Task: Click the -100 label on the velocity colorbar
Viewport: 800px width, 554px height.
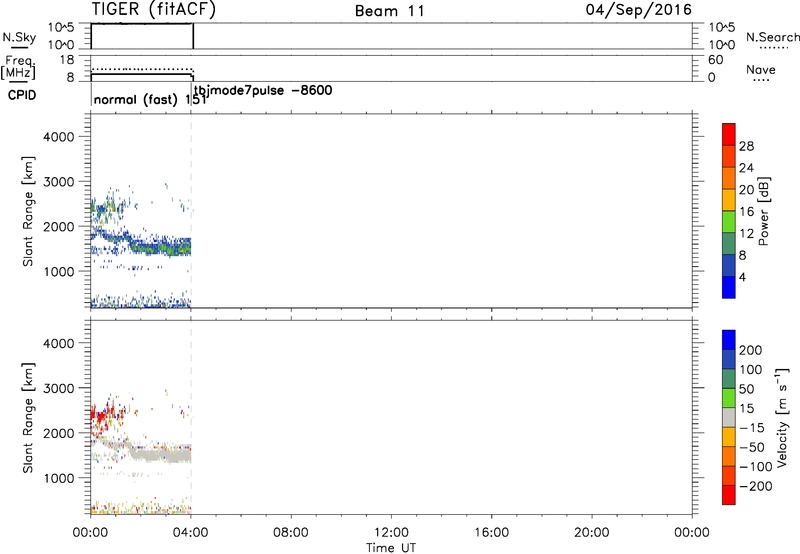Action: pyautogui.click(x=756, y=466)
